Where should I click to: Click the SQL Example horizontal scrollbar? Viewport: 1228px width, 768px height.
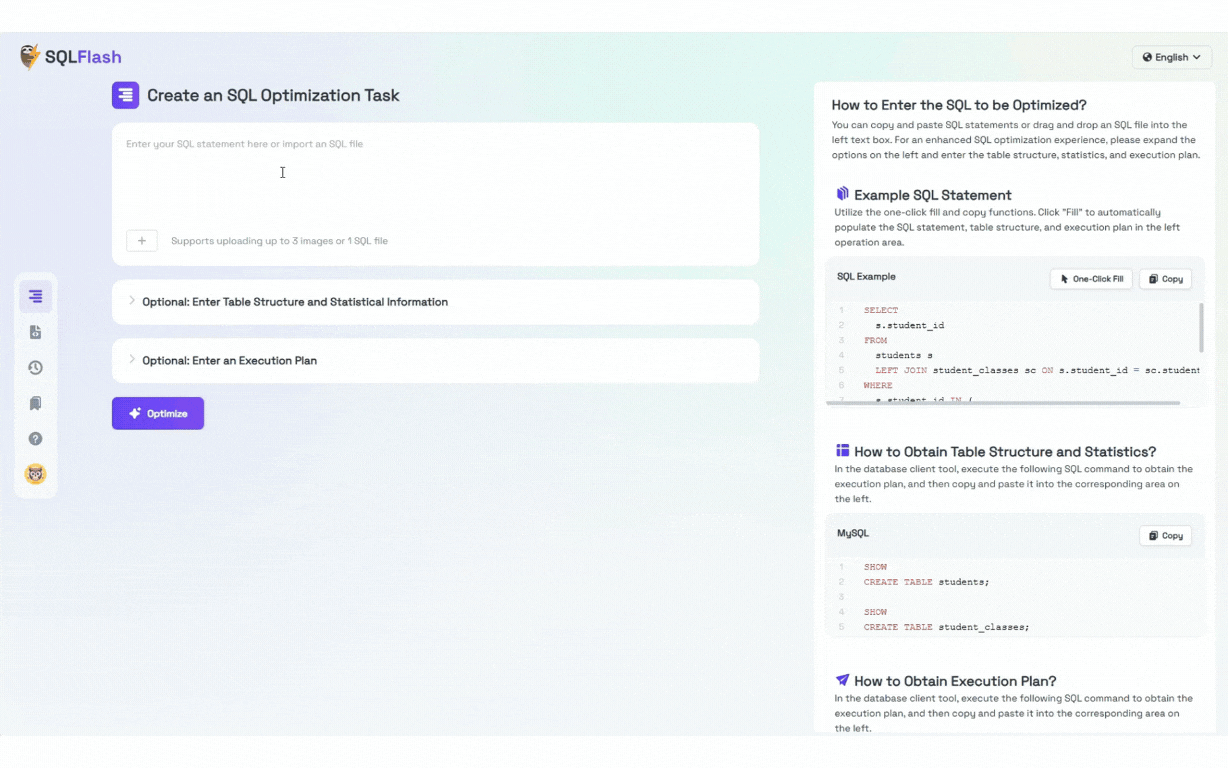1002,403
